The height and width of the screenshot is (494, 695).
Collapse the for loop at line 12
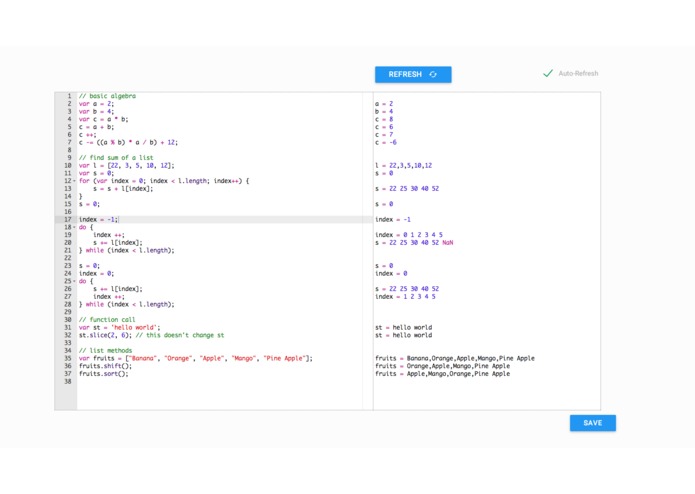[74, 181]
